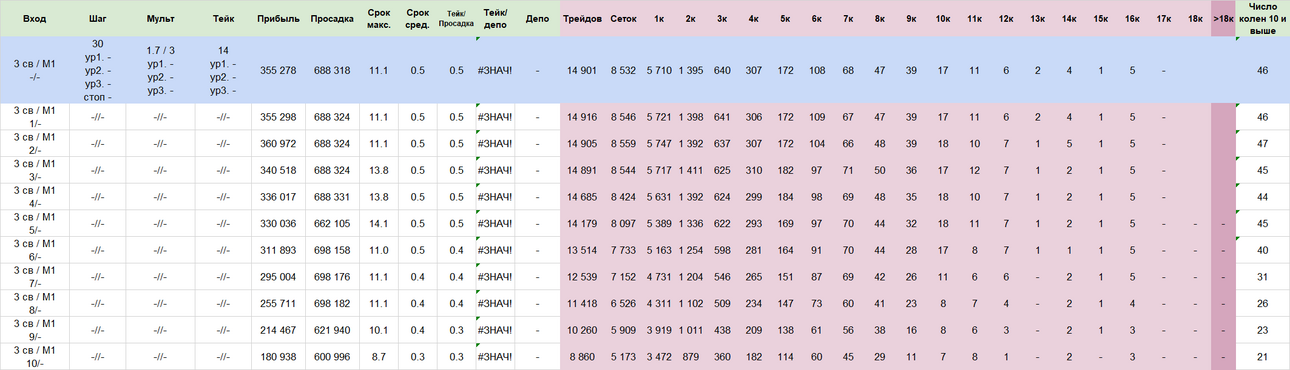Screen dimensions: 1290x370
Task: Select trades cell 14 901
Action: point(581,71)
